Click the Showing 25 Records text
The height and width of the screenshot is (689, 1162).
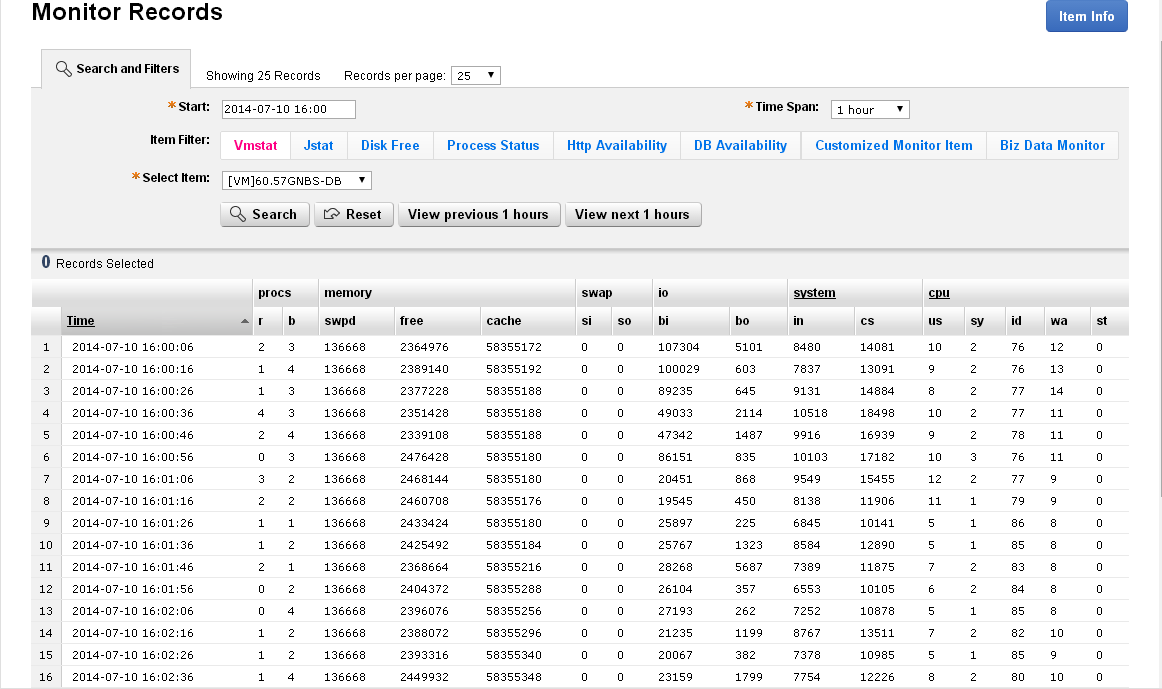tap(263, 76)
